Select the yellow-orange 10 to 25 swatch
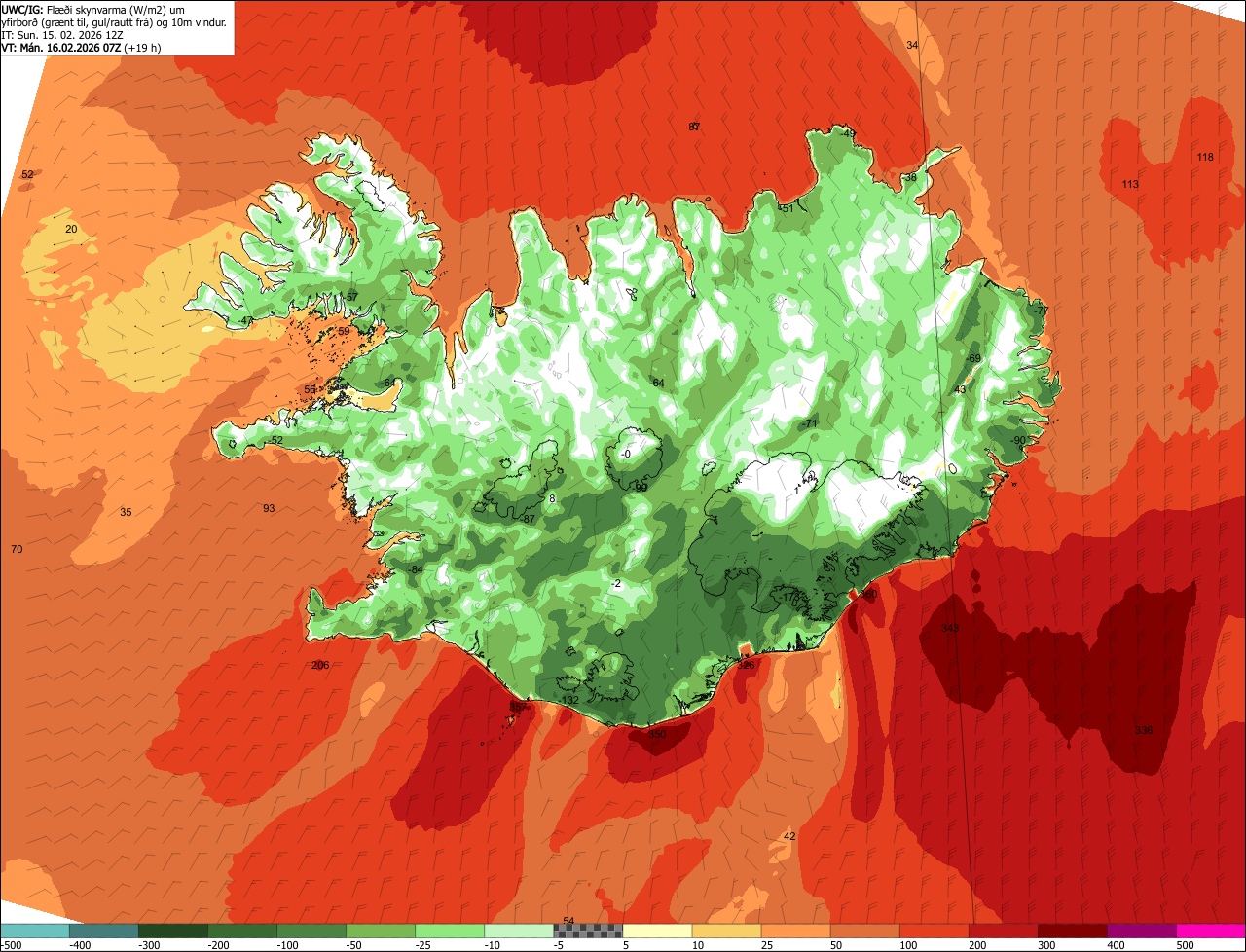Screen dimensions: 1246x952 click(726, 932)
